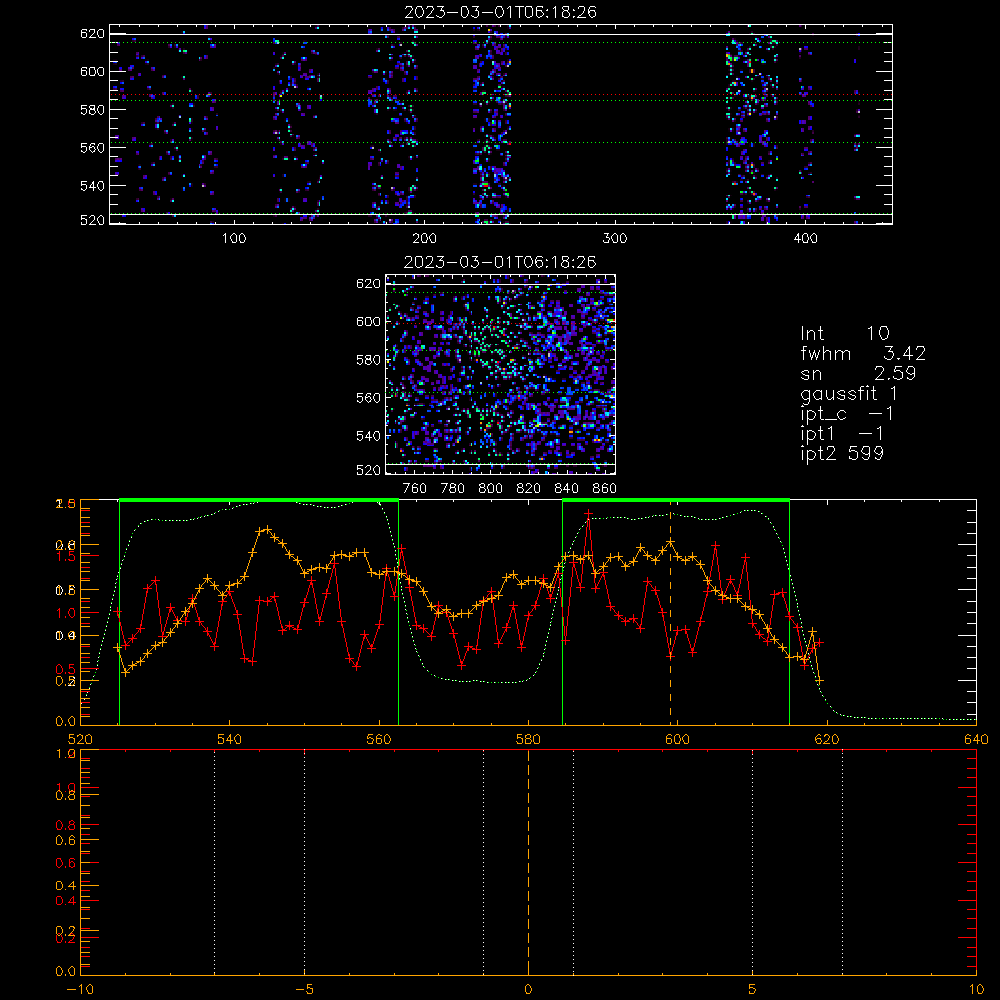1000x1000 pixels.
Task: Click the middle 2D spectral image
Action: 501,374
